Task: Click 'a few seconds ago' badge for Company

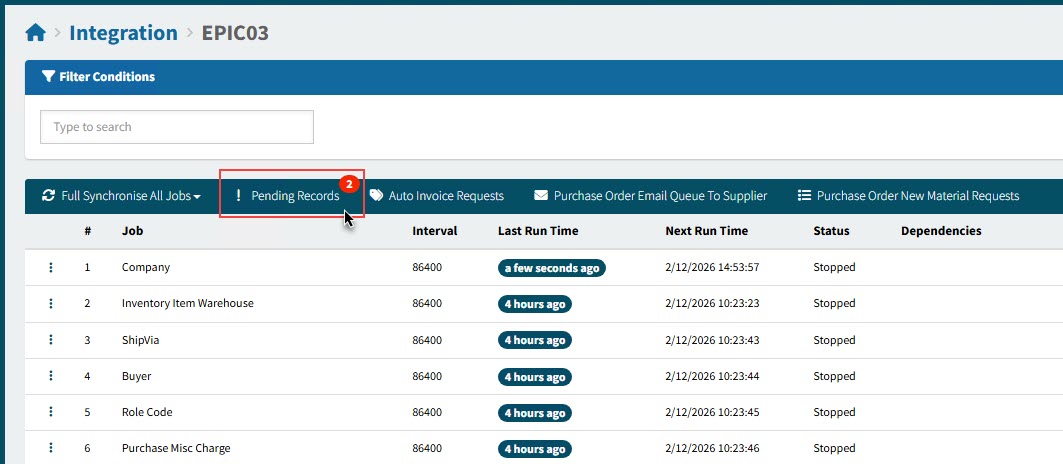Action: coord(552,268)
